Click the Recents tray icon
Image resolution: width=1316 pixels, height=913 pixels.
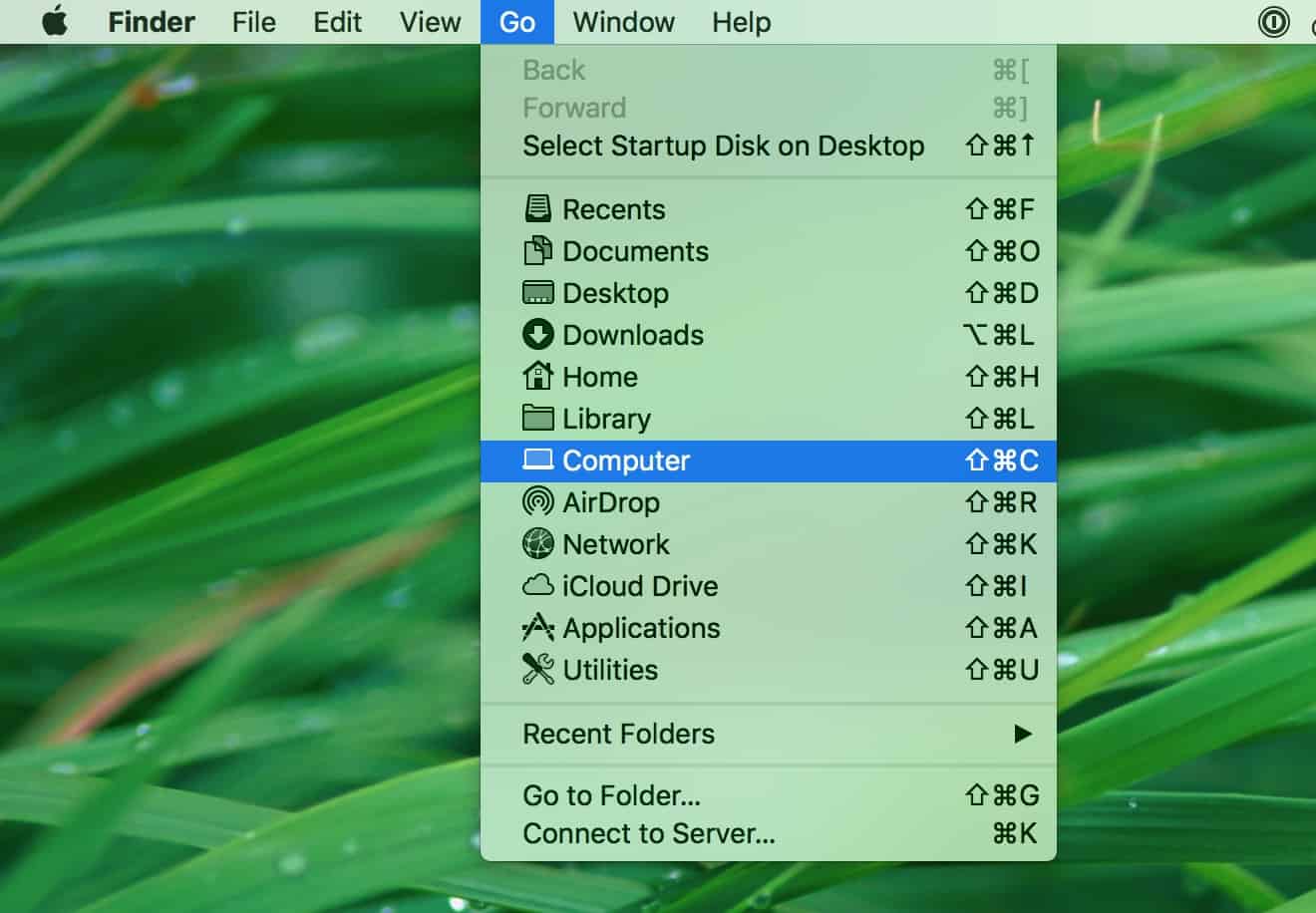537,209
